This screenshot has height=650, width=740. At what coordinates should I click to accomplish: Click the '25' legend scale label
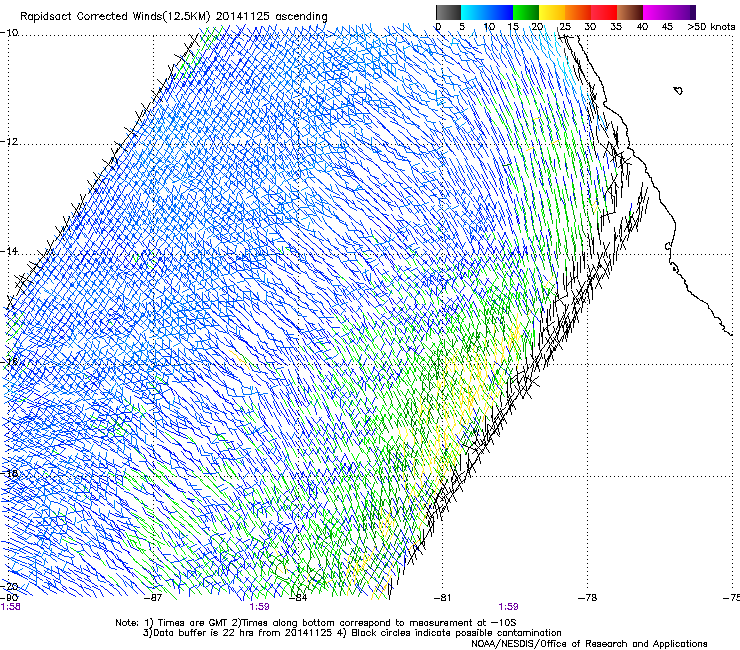(x=565, y=27)
